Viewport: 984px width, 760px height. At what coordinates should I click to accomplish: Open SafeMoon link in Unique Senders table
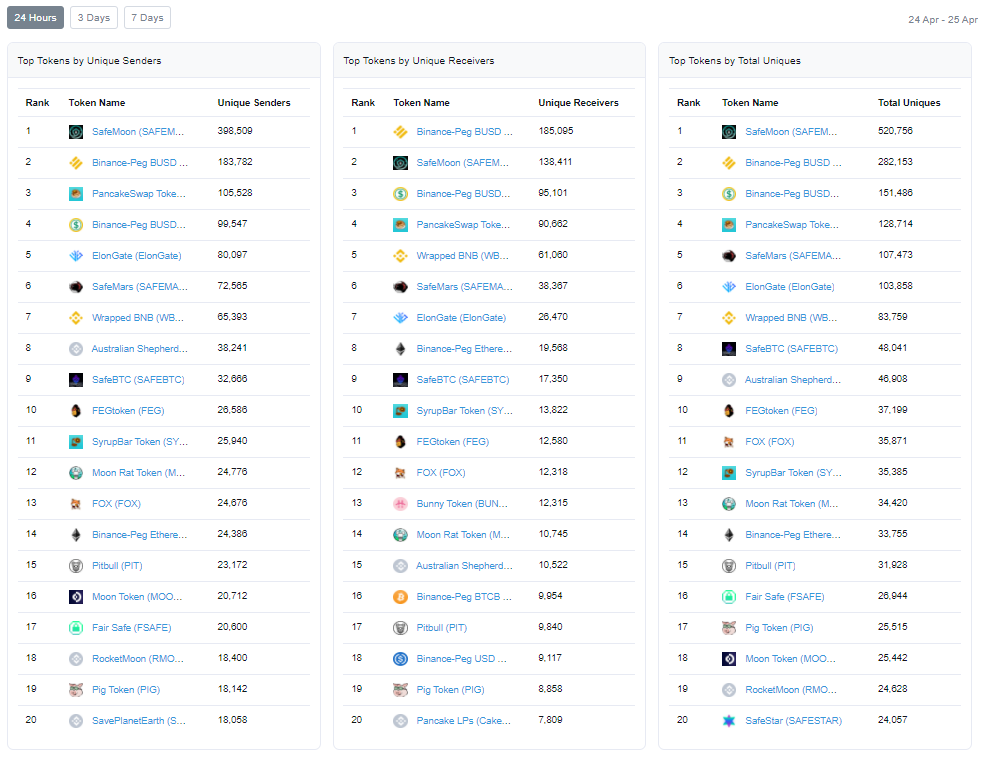click(x=138, y=132)
